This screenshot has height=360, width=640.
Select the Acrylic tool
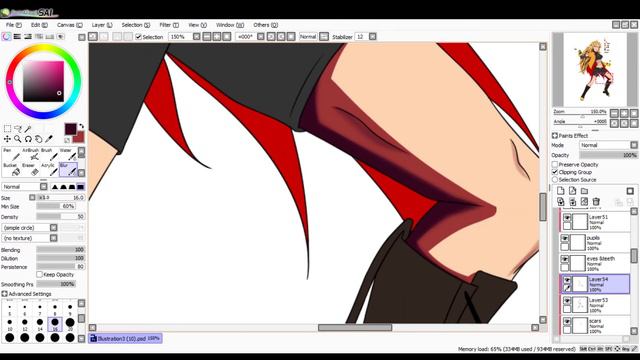[x=49, y=170]
